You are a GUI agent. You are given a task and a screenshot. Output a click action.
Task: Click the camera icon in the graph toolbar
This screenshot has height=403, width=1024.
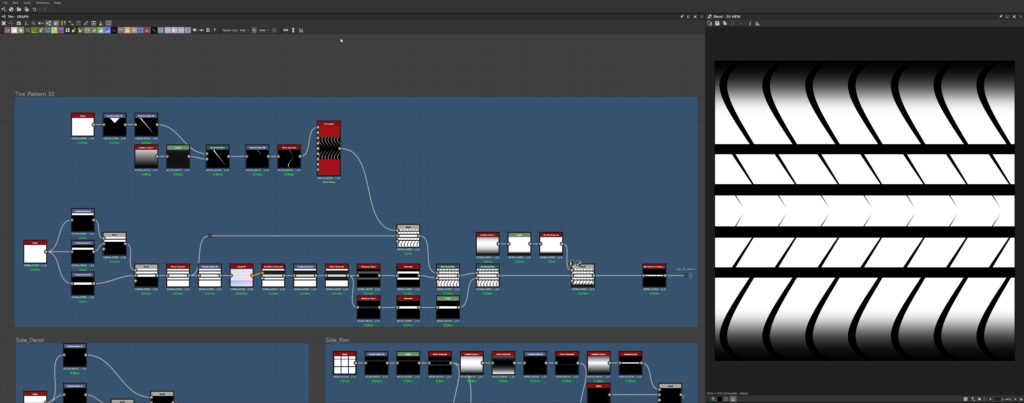(x=19, y=23)
